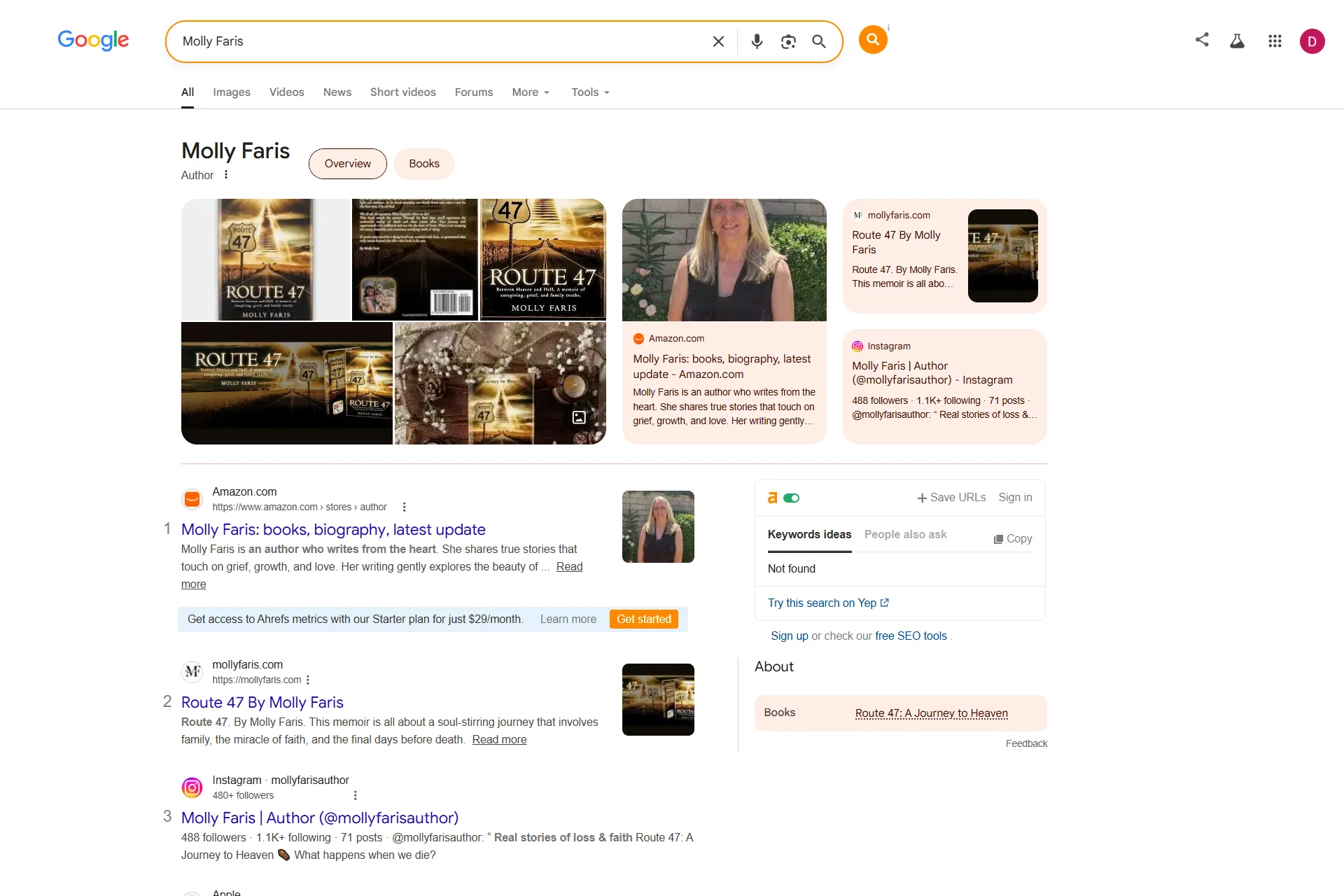This screenshot has width=1344, height=896.
Task: Open the Route 47 road close-up cover image
Action: click(x=543, y=260)
